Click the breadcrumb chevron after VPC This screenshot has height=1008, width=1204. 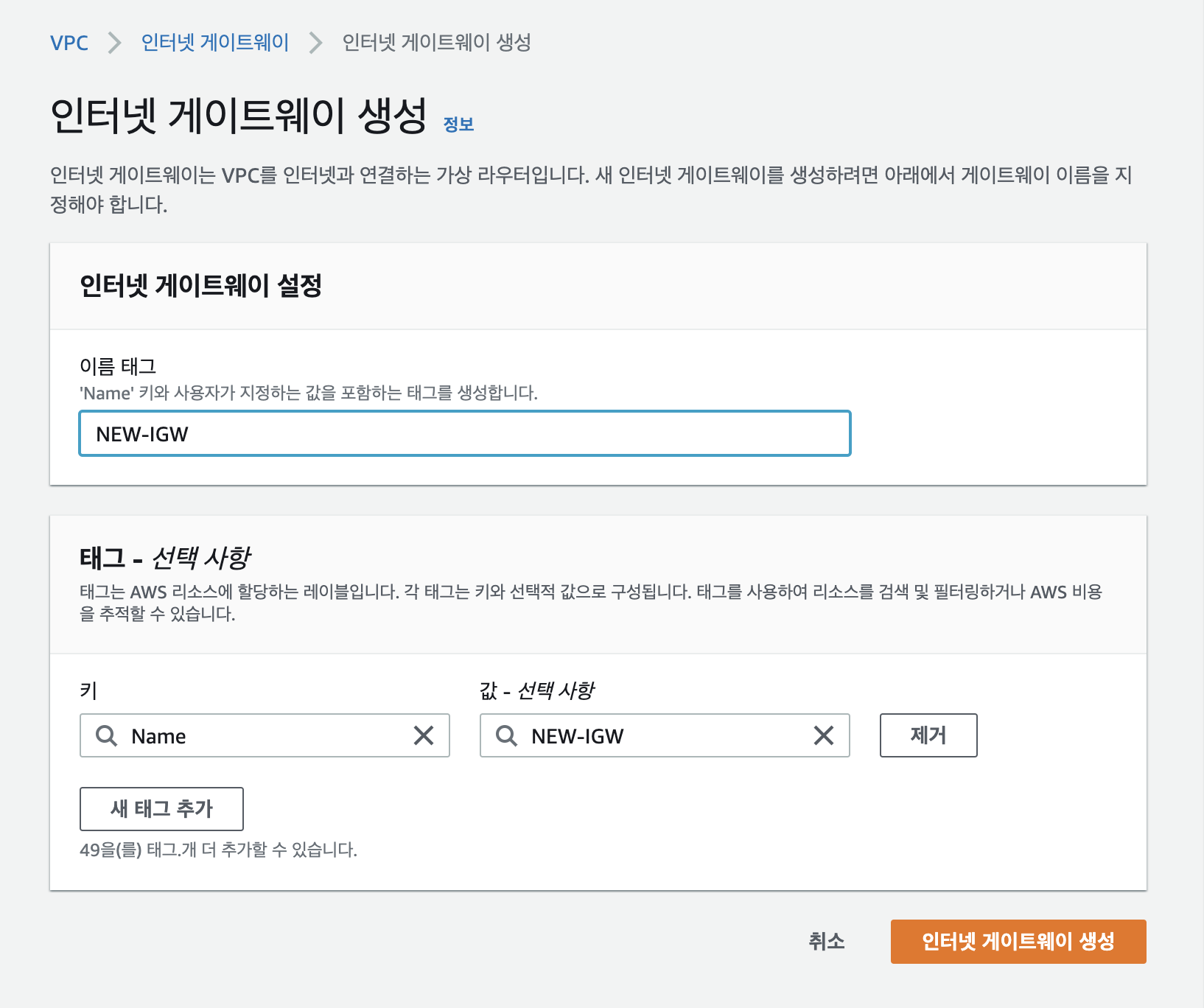coord(114,43)
